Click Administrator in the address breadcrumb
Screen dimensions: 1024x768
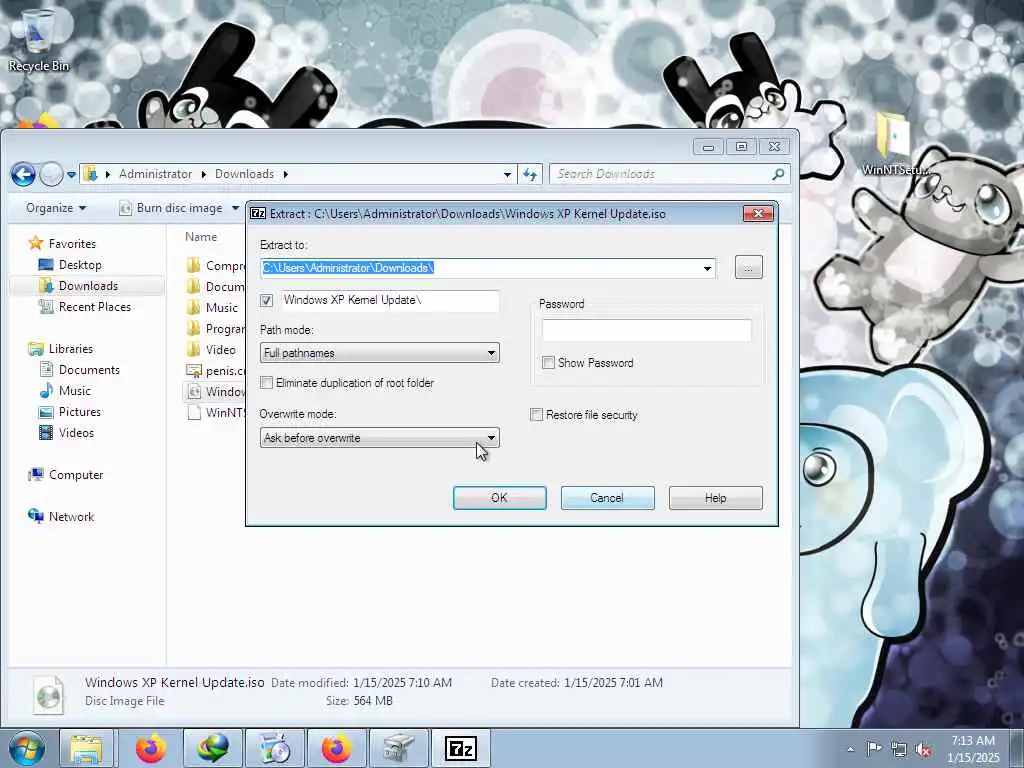pos(155,174)
